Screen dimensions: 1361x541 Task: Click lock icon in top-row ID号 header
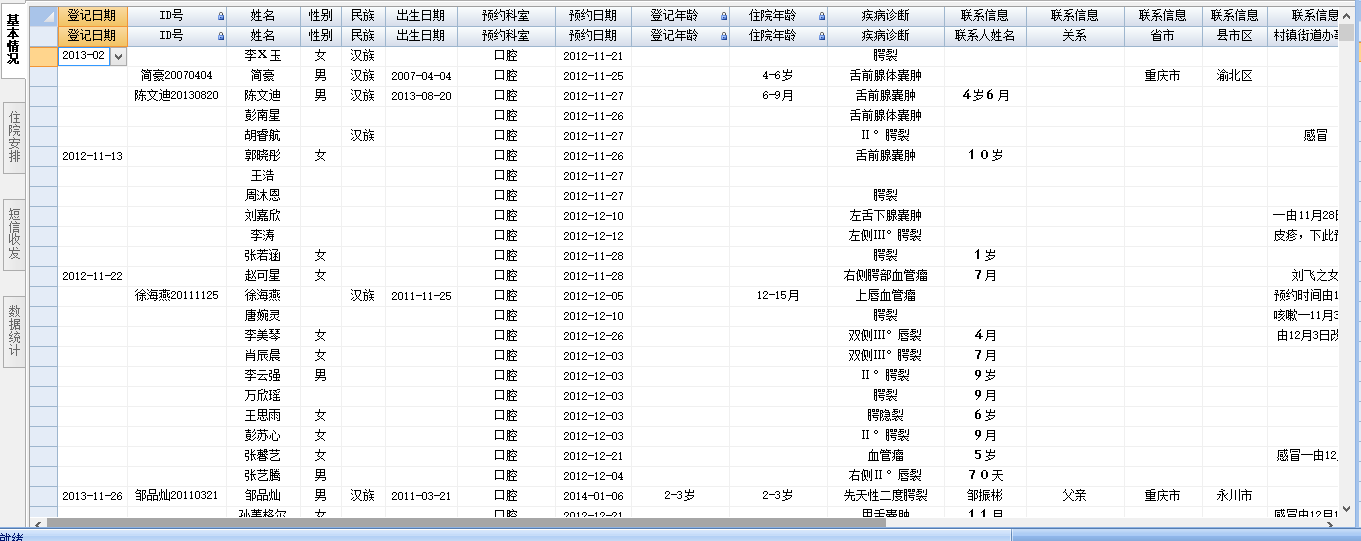click(x=220, y=17)
